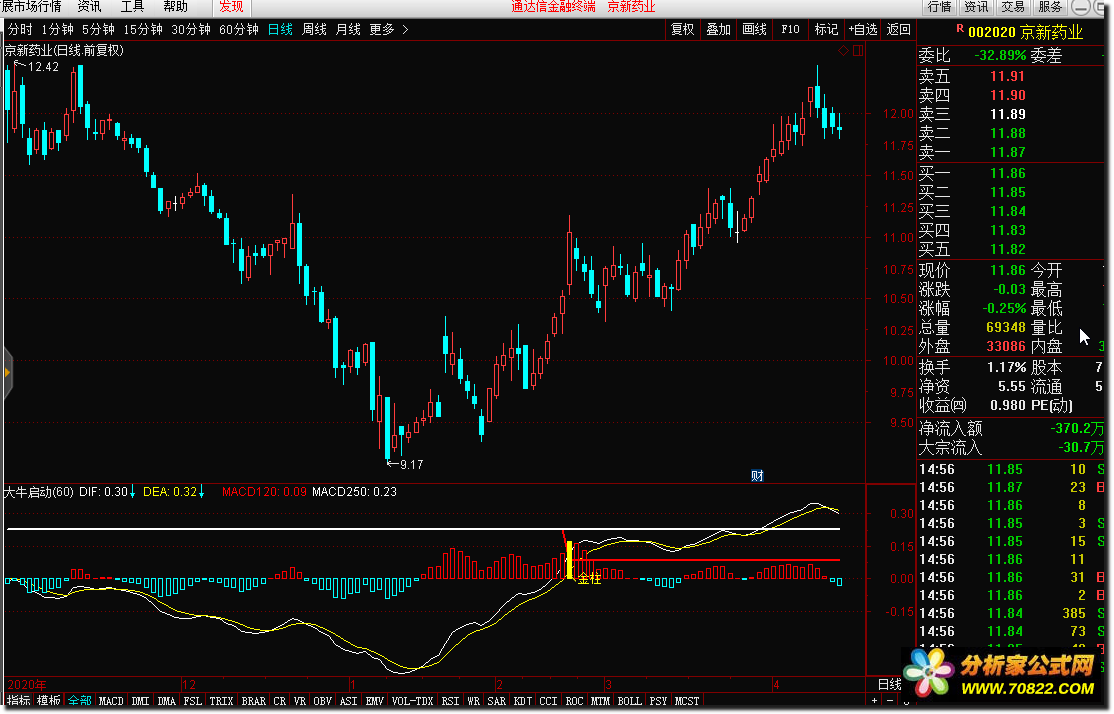
Task: Select the 1分钟 period
Action: click(x=58, y=29)
